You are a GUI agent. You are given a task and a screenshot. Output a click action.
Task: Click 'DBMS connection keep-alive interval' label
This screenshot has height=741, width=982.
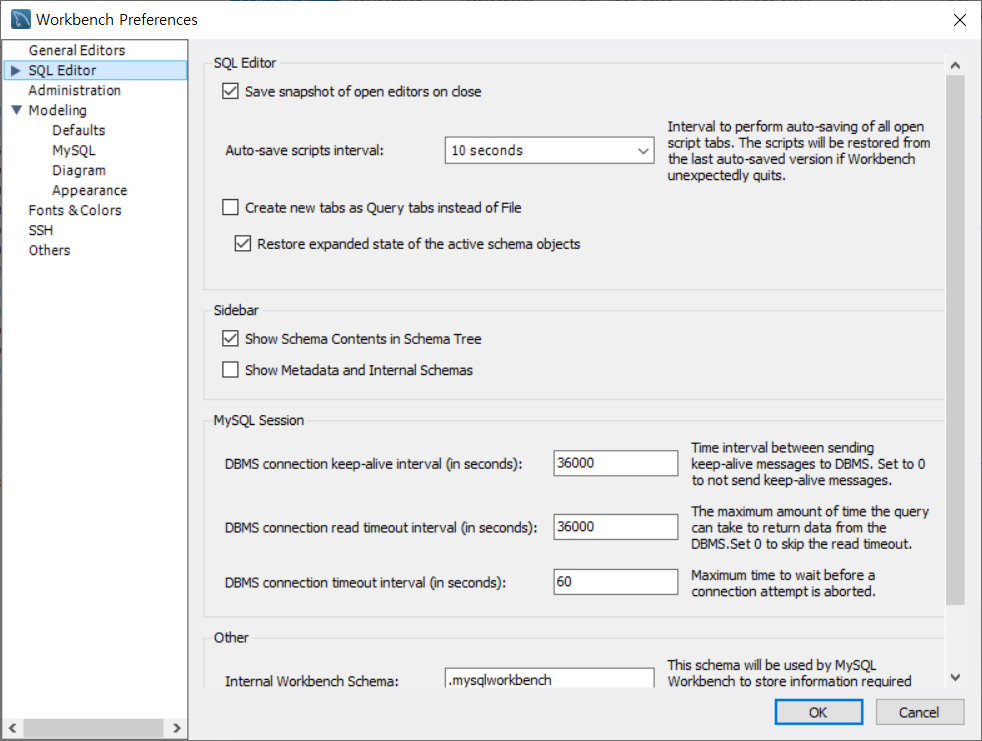click(x=373, y=464)
